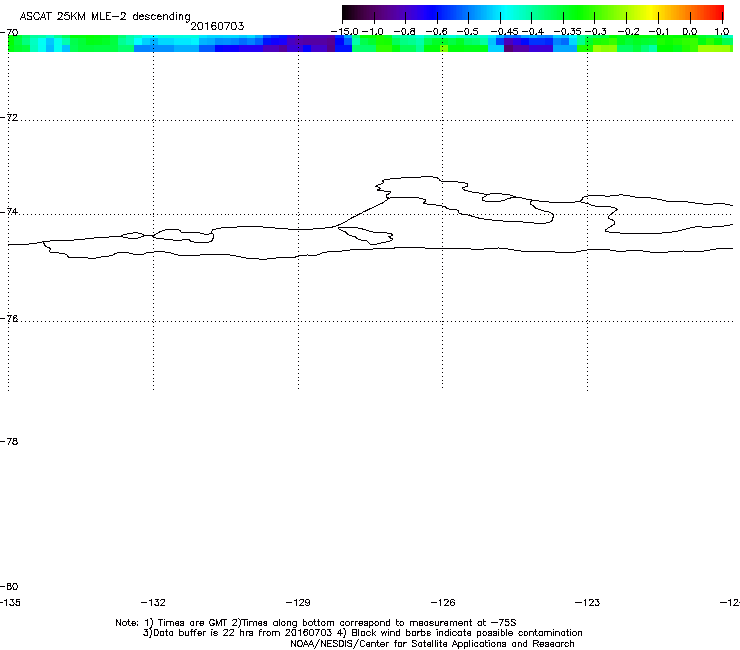Click the color bar label 1.0
This screenshot has width=740, height=650.
coord(722,32)
